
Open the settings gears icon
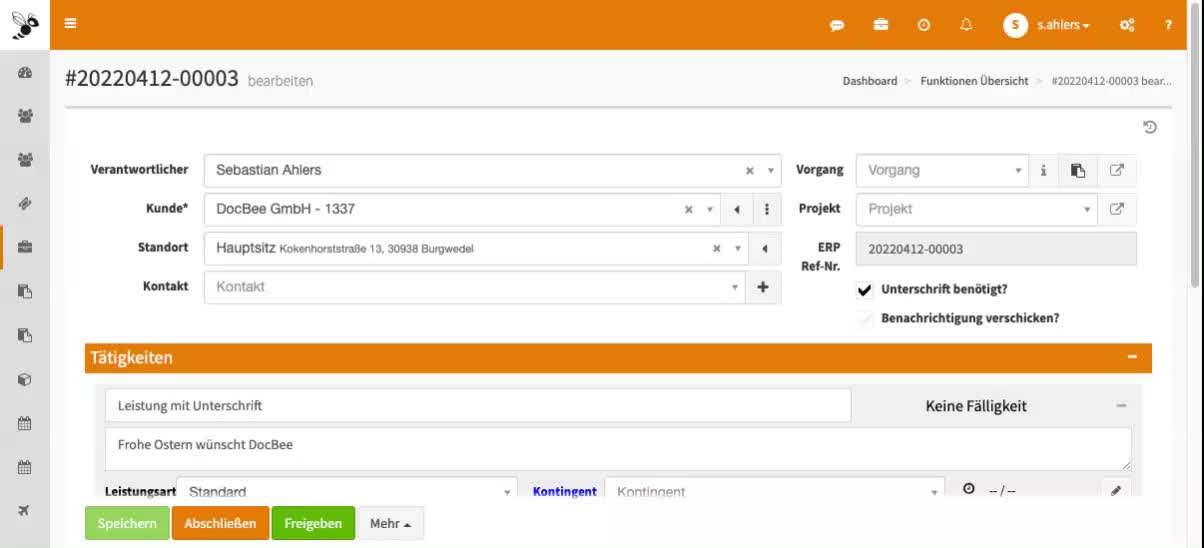[x=1127, y=25]
